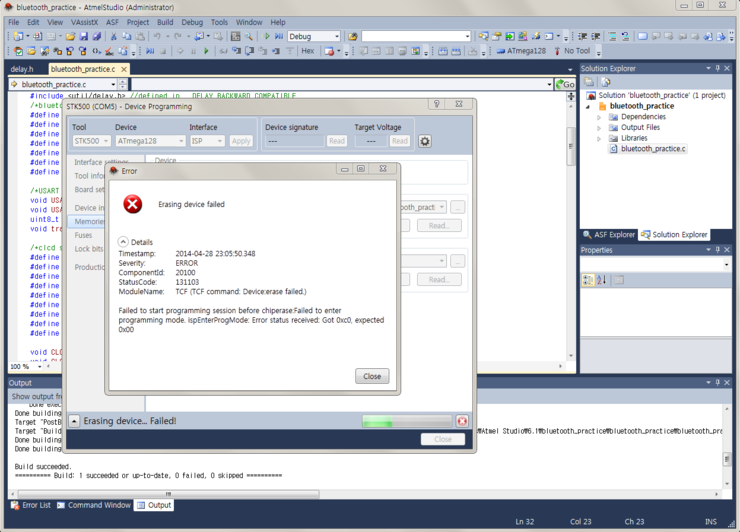Screen dimensions: 740x532
Task: Switch to the Command Window tab
Action: [x=93, y=505]
